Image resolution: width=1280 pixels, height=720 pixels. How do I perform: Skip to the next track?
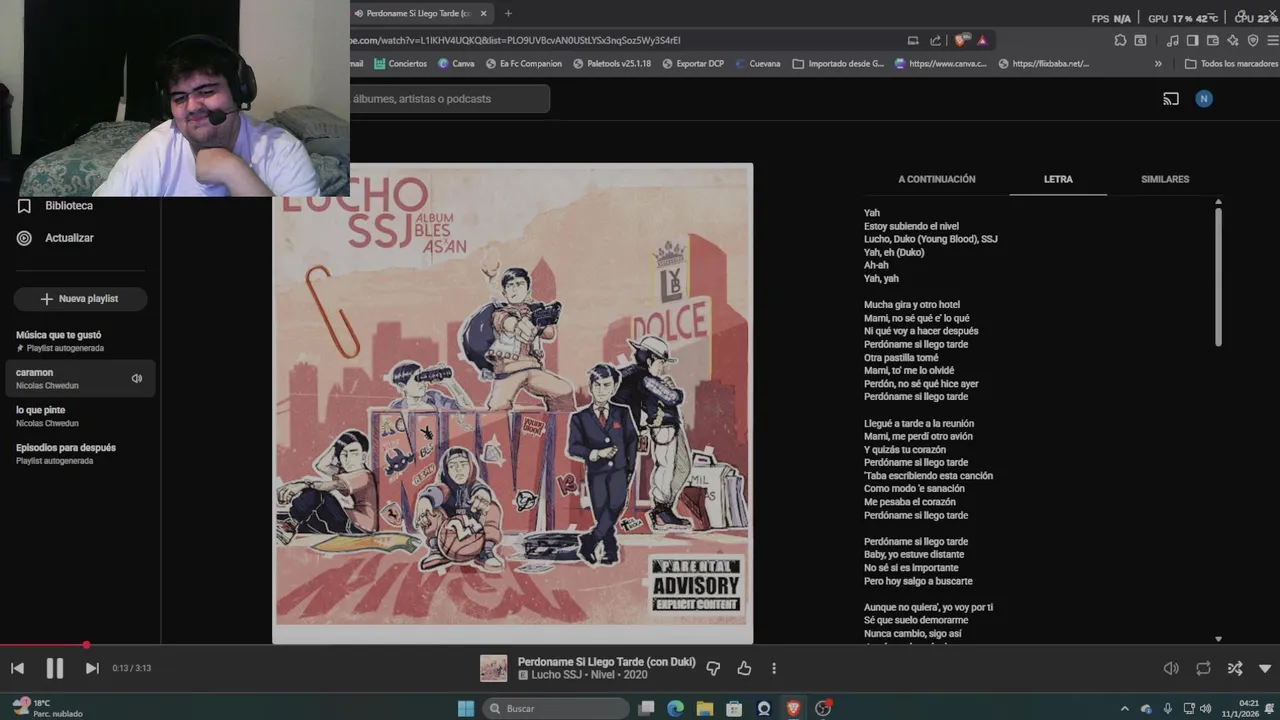tap(92, 668)
